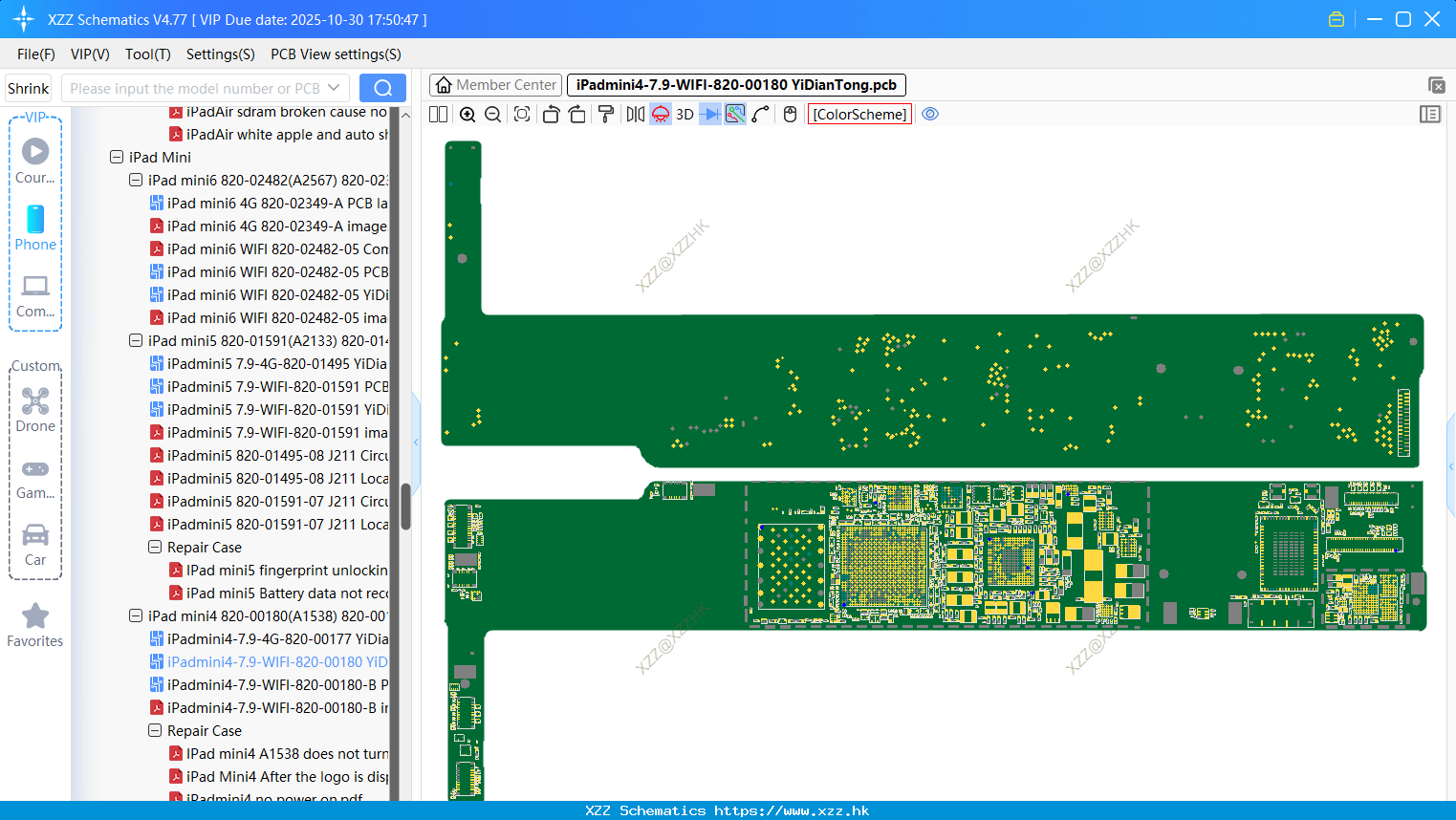This screenshot has height=820, width=1456.
Task: Toggle split view layout icon
Action: (x=438, y=115)
